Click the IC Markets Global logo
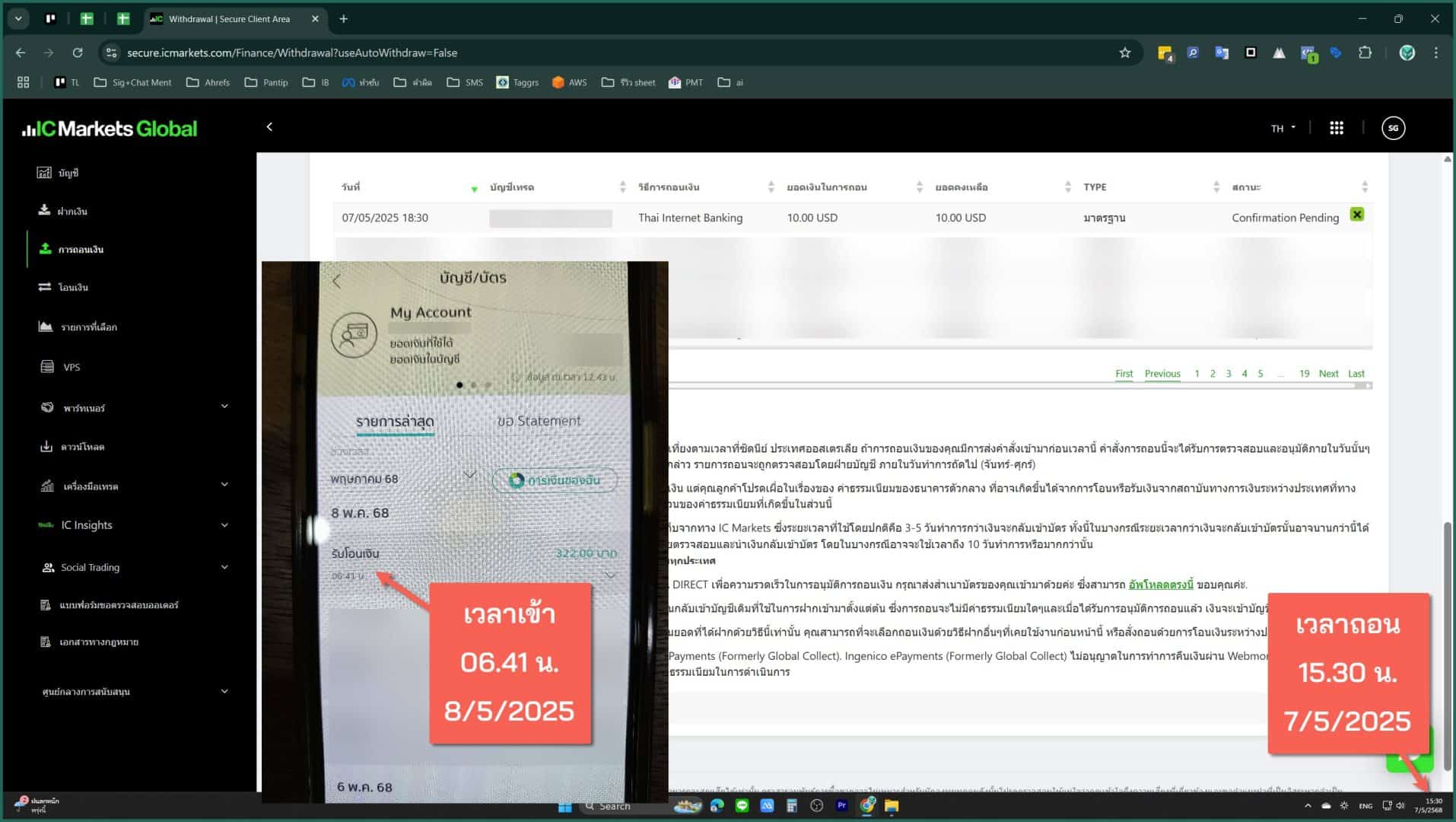 pyautogui.click(x=110, y=129)
